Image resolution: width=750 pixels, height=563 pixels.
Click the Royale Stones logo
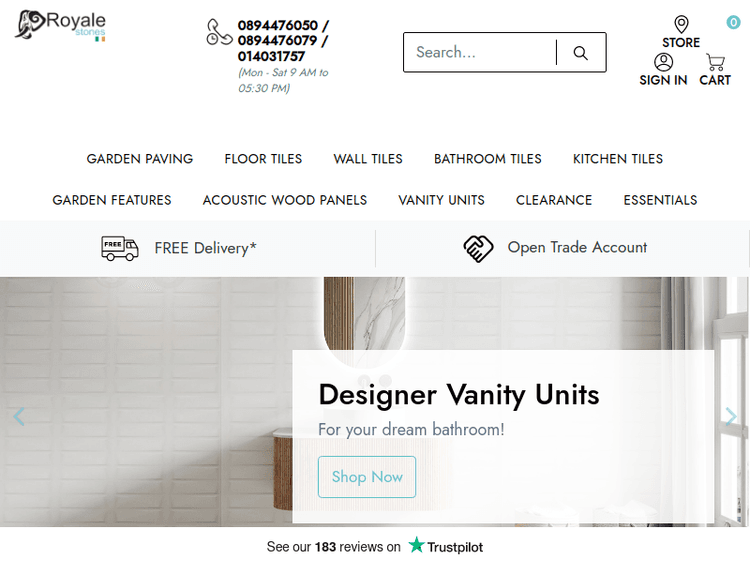[x=60, y=26]
